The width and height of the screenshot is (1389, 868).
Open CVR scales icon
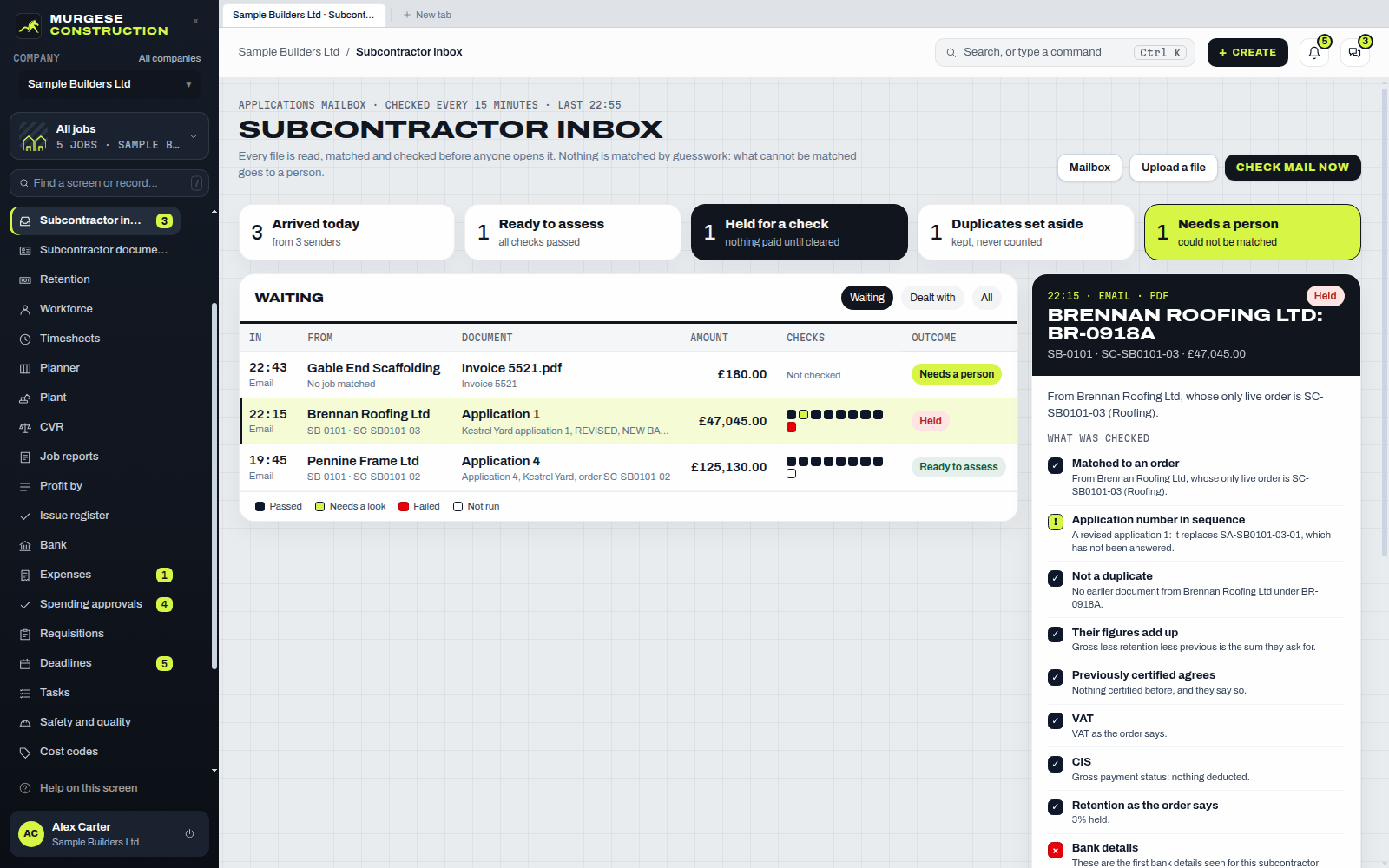[x=25, y=427]
